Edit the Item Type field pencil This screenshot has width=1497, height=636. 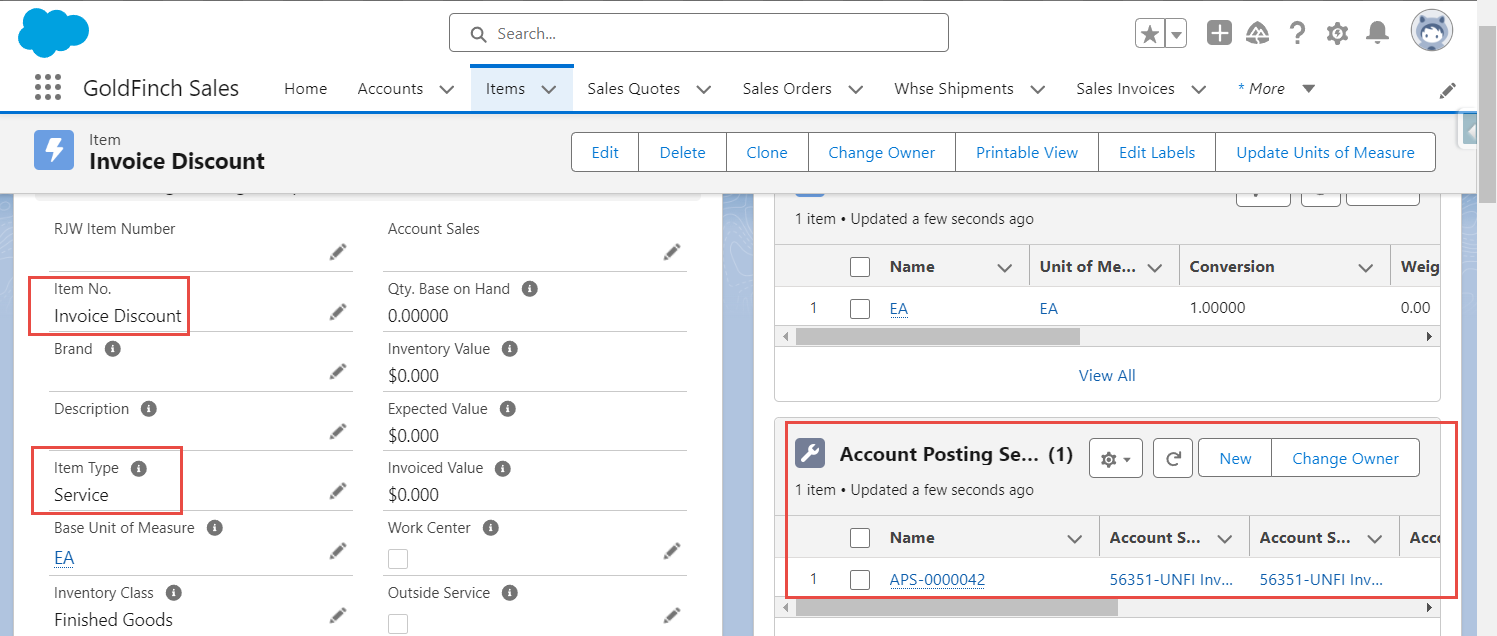click(x=338, y=491)
